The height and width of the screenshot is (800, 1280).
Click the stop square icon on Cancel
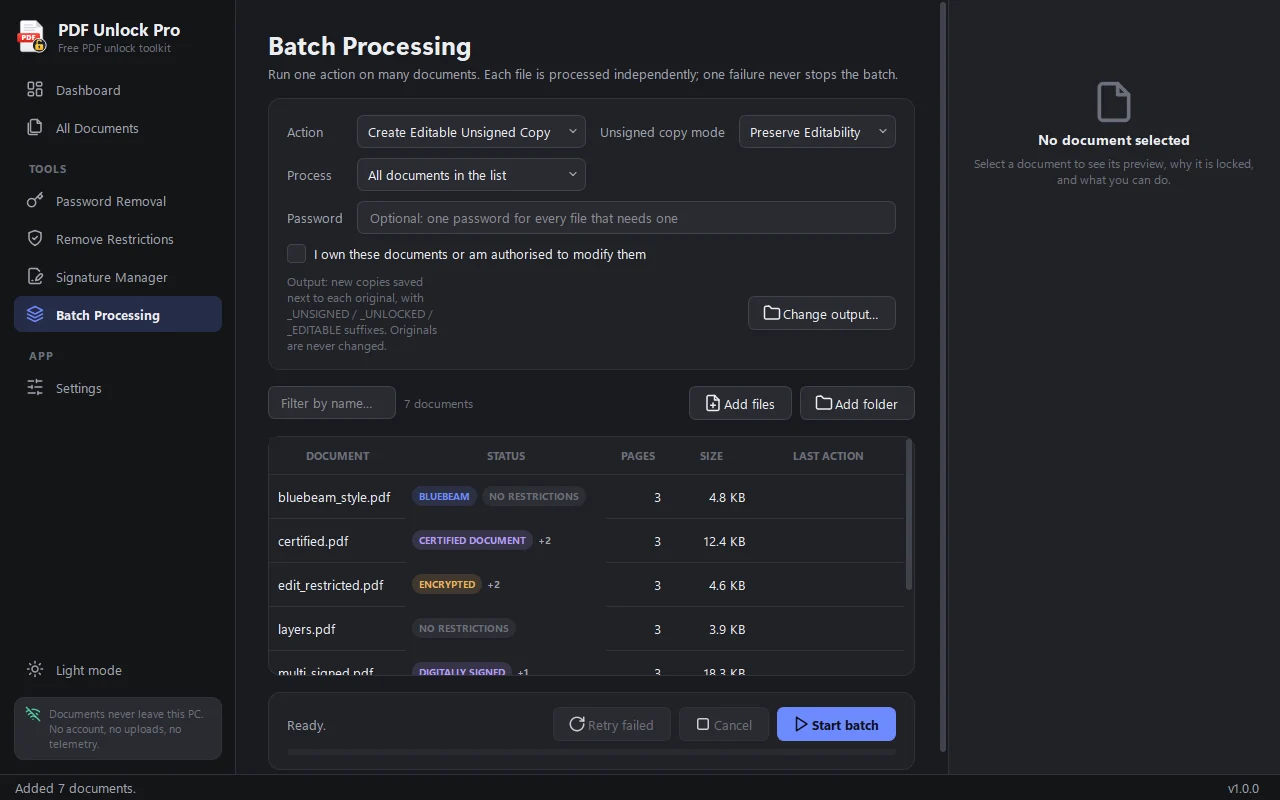tap(703, 724)
